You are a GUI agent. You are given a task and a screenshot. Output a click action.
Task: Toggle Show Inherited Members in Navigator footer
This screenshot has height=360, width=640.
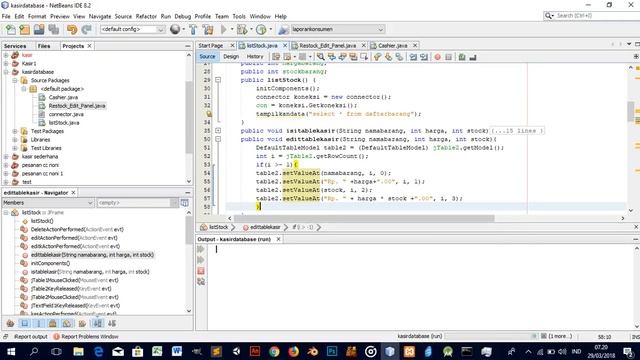point(11,324)
